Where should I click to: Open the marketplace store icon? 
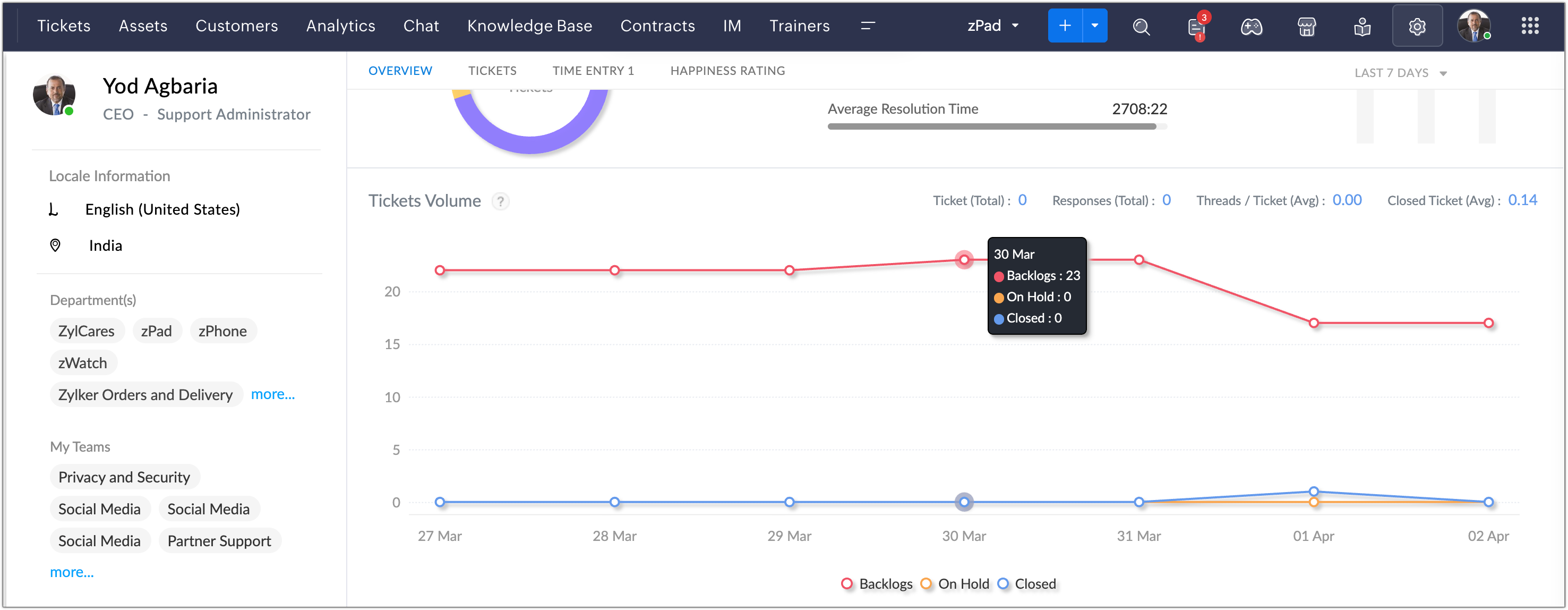pos(1306,26)
